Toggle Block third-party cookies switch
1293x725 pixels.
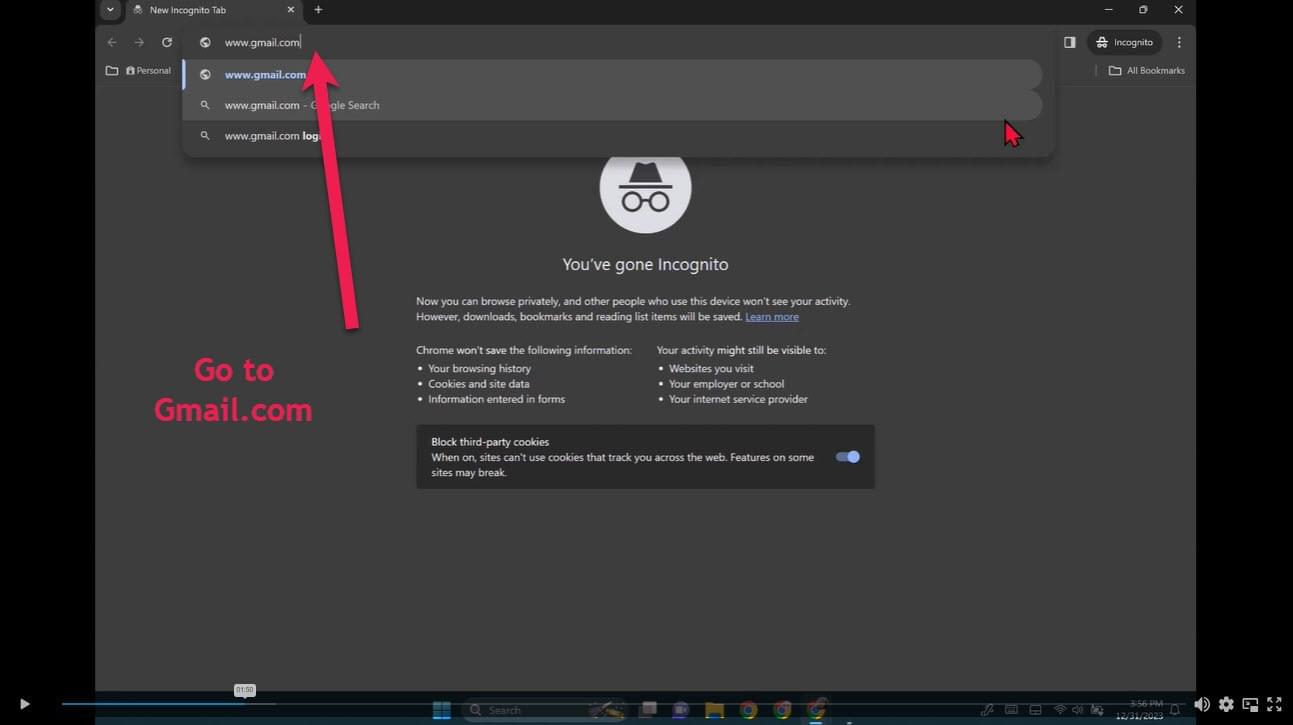847,457
